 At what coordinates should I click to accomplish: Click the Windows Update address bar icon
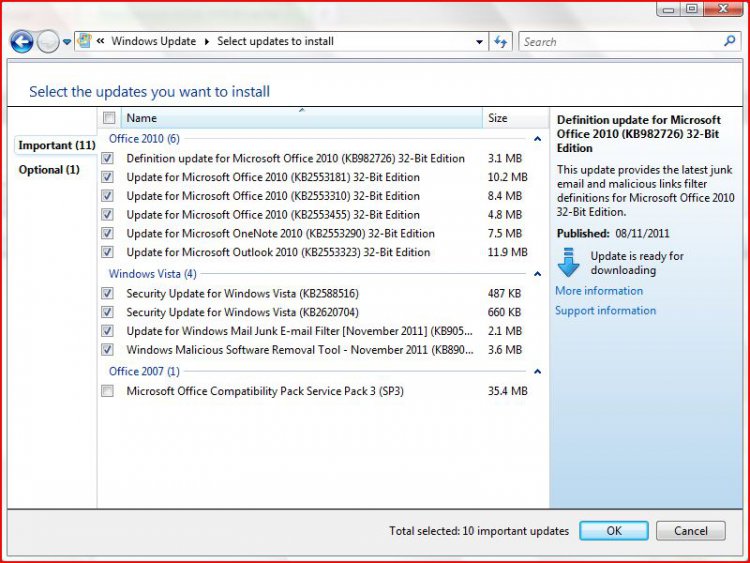point(85,41)
